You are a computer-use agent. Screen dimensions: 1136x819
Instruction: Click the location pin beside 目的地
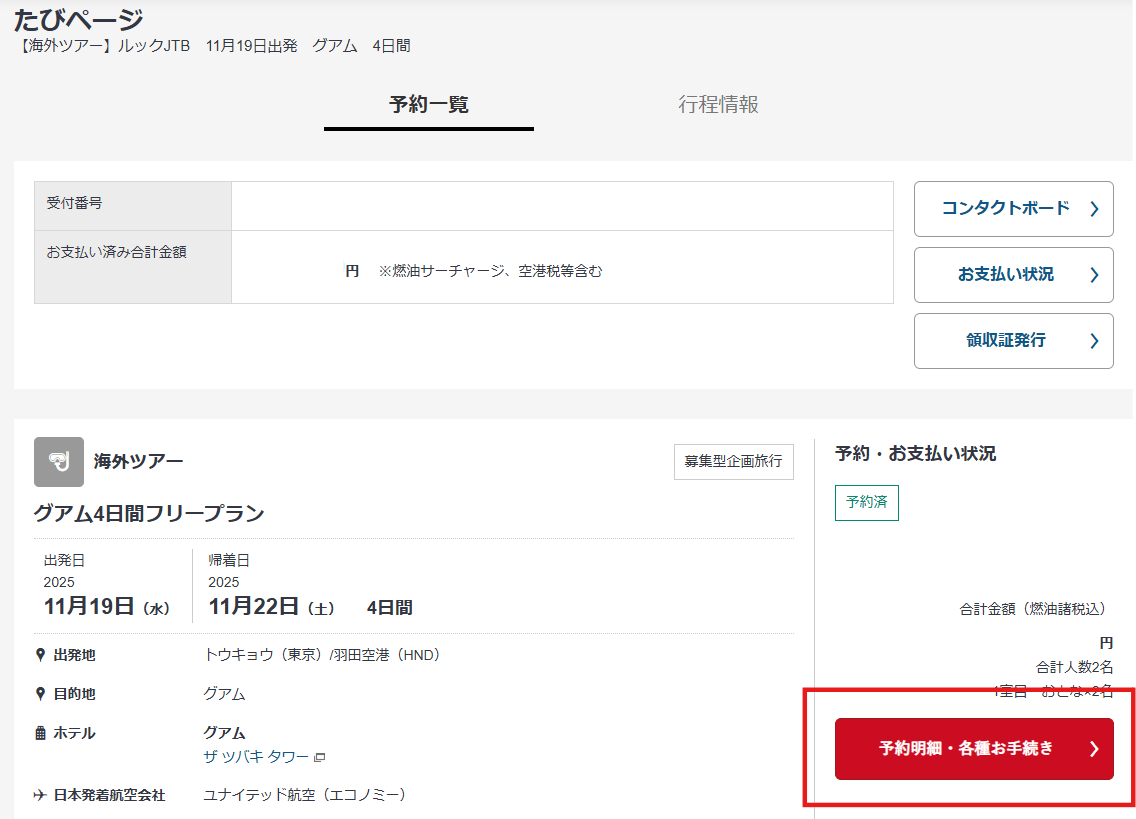(x=40, y=694)
